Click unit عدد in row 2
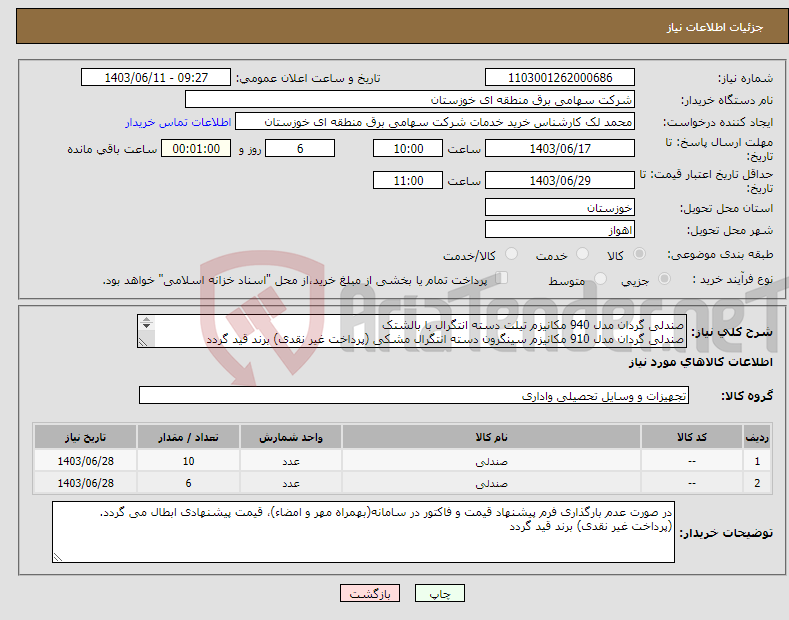The width and height of the screenshot is (789, 620). 291,483
